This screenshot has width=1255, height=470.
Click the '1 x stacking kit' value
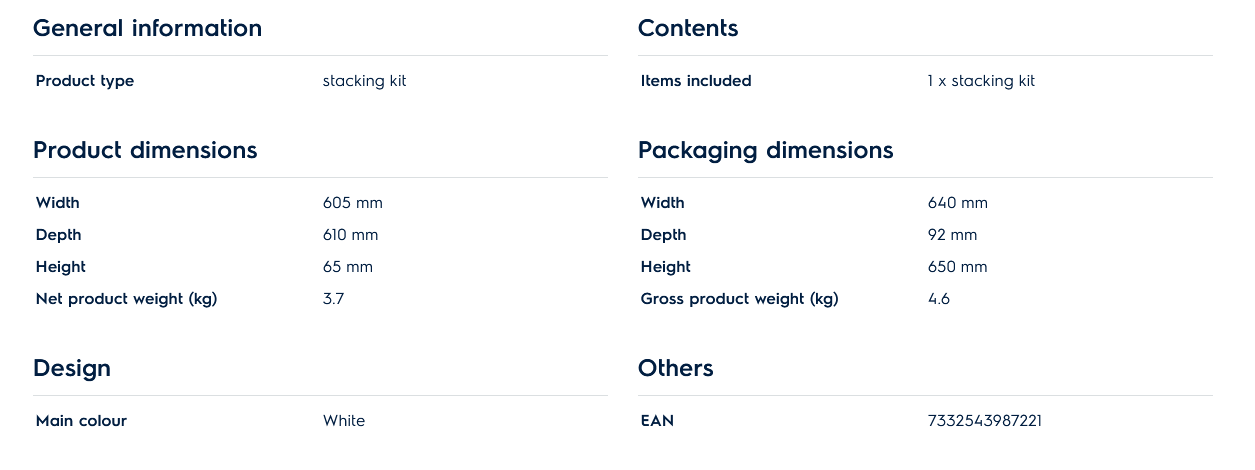(981, 81)
